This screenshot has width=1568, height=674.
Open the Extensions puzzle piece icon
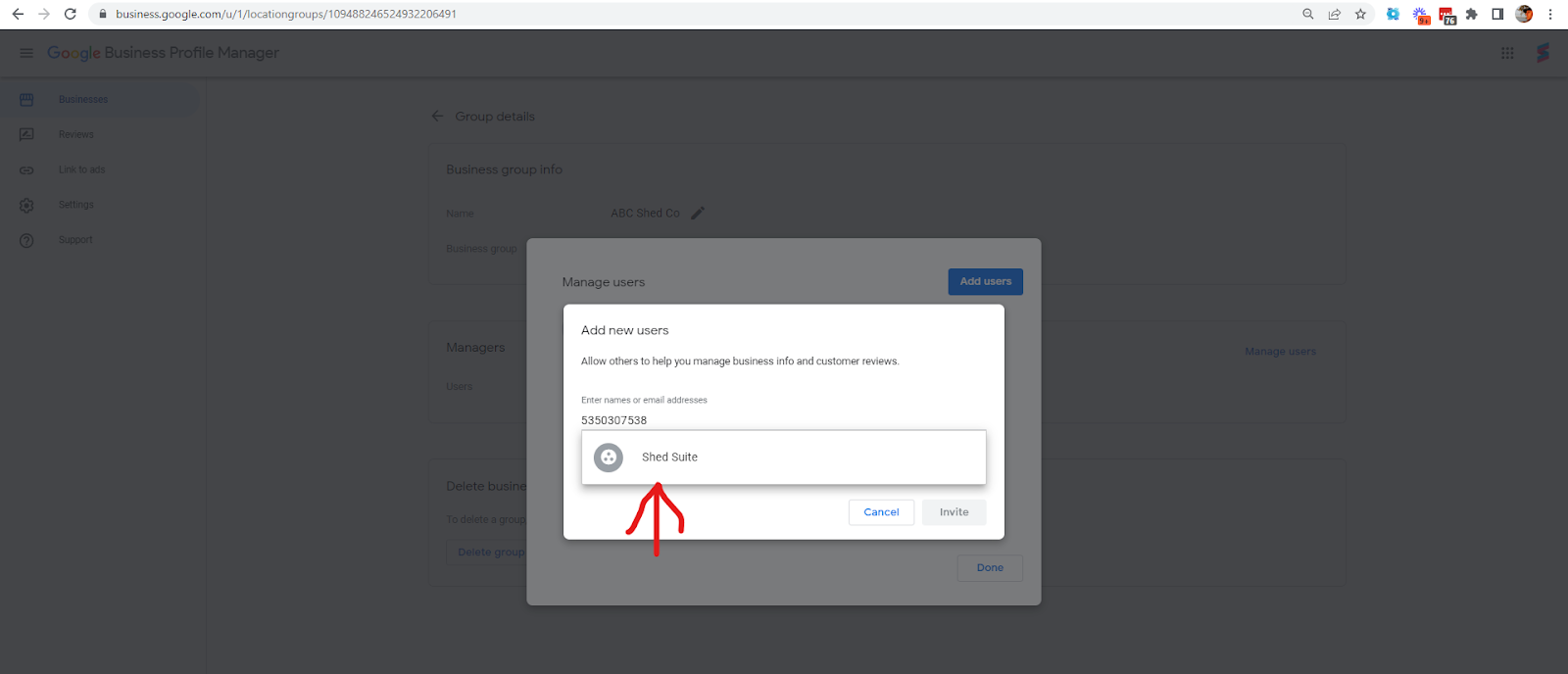pos(1471,14)
